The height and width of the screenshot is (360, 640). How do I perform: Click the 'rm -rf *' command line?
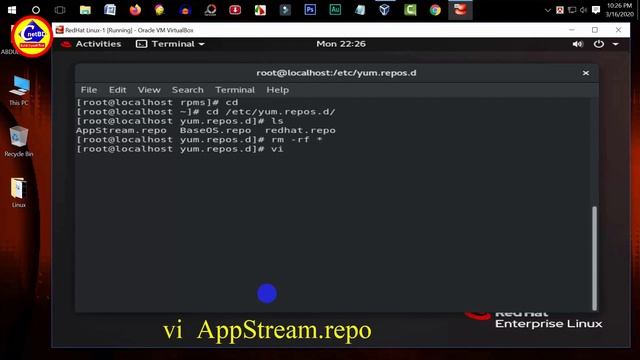click(x=199, y=140)
